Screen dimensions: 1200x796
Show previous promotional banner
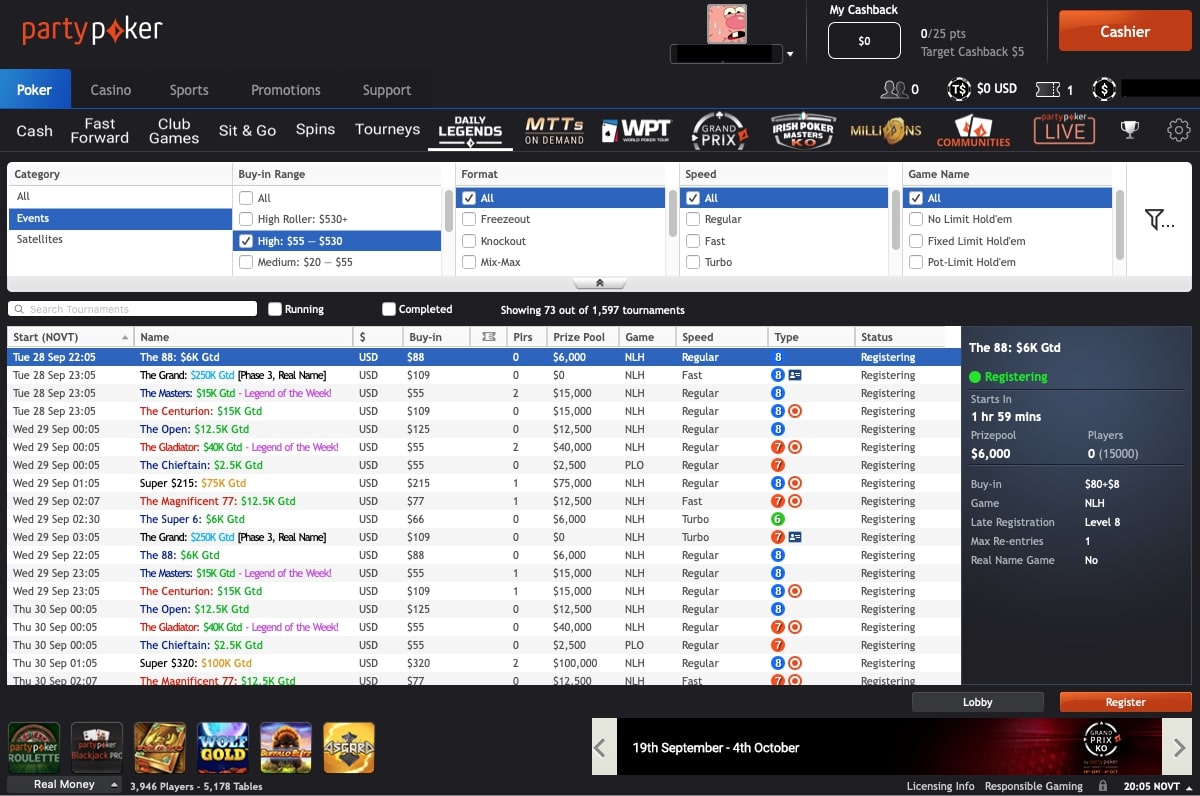pos(604,746)
